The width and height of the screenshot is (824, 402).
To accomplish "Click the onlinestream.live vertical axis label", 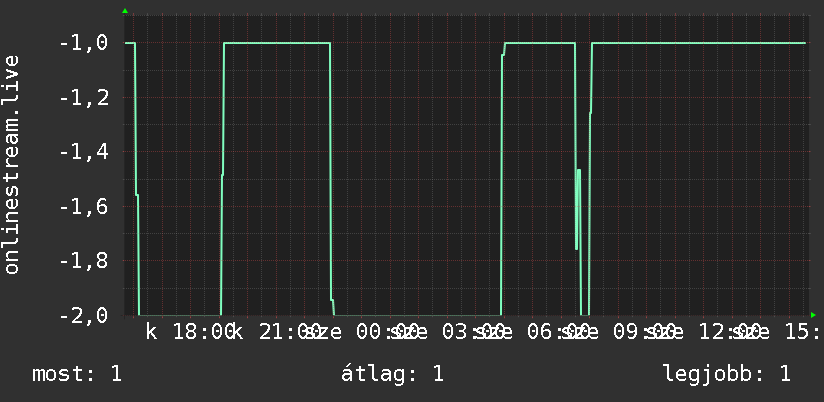I will [x=12, y=164].
